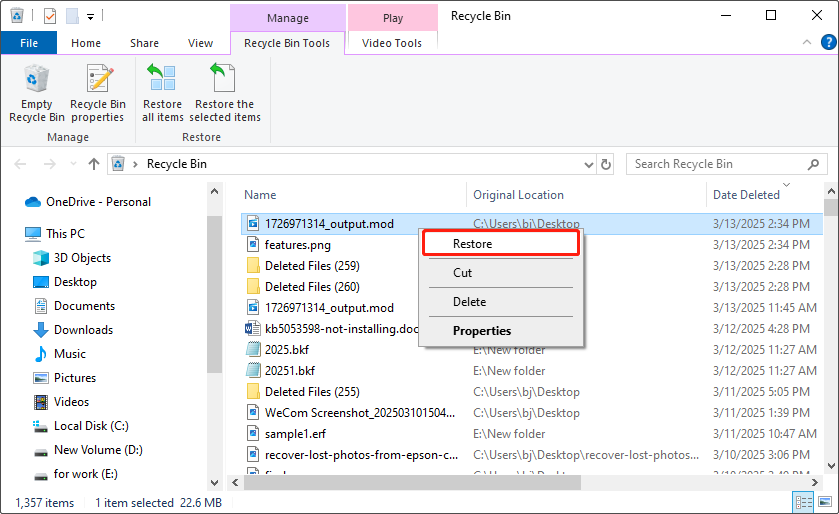Choose Restore in context menu
Image resolution: width=839 pixels, height=514 pixels.
coord(500,244)
